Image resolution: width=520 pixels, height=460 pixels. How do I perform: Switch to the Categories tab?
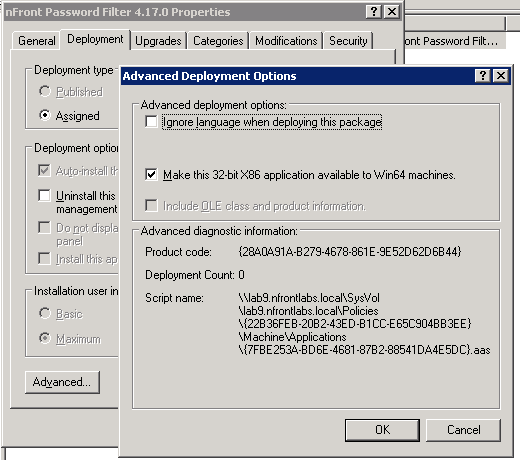(218, 41)
